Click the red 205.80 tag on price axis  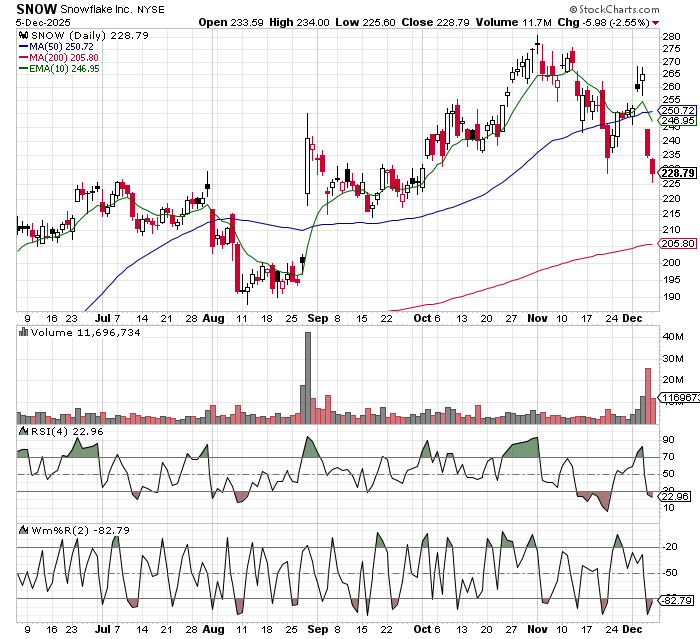pyautogui.click(x=678, y=243)
